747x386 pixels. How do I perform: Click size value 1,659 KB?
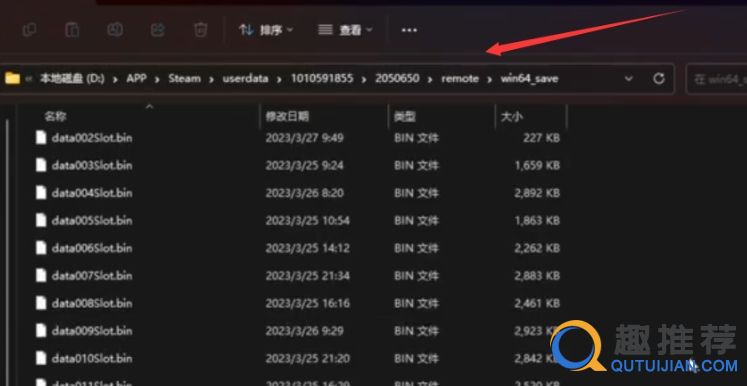point(537,166)
